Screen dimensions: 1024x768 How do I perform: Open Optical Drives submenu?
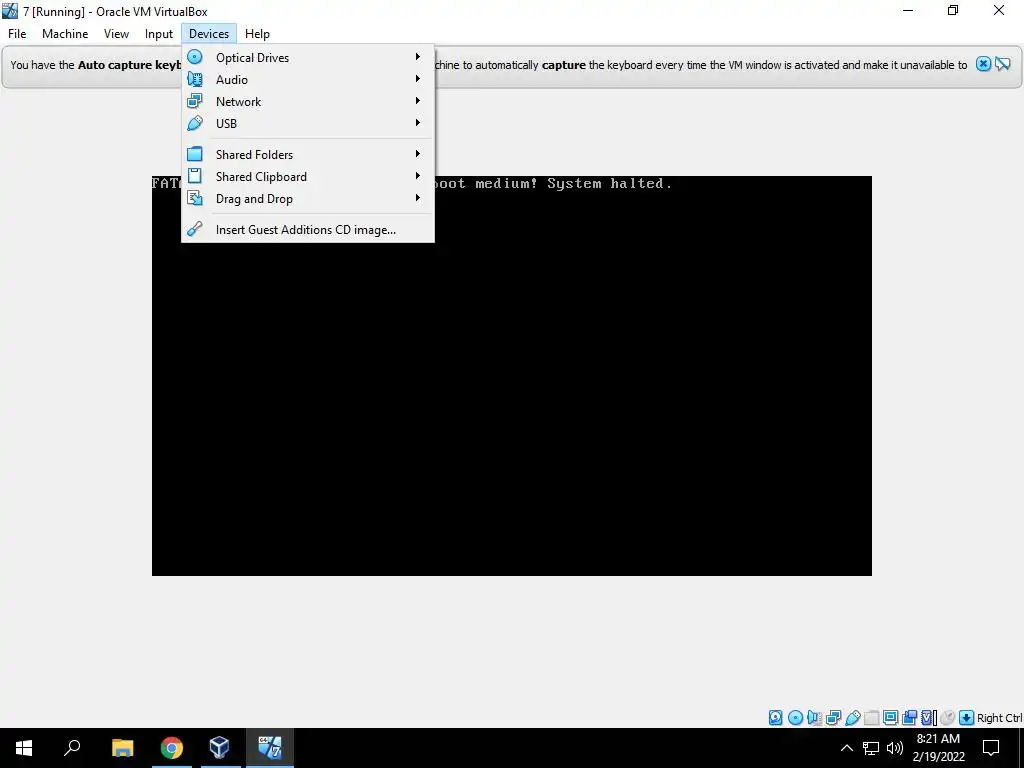click(x=308, y=57)
